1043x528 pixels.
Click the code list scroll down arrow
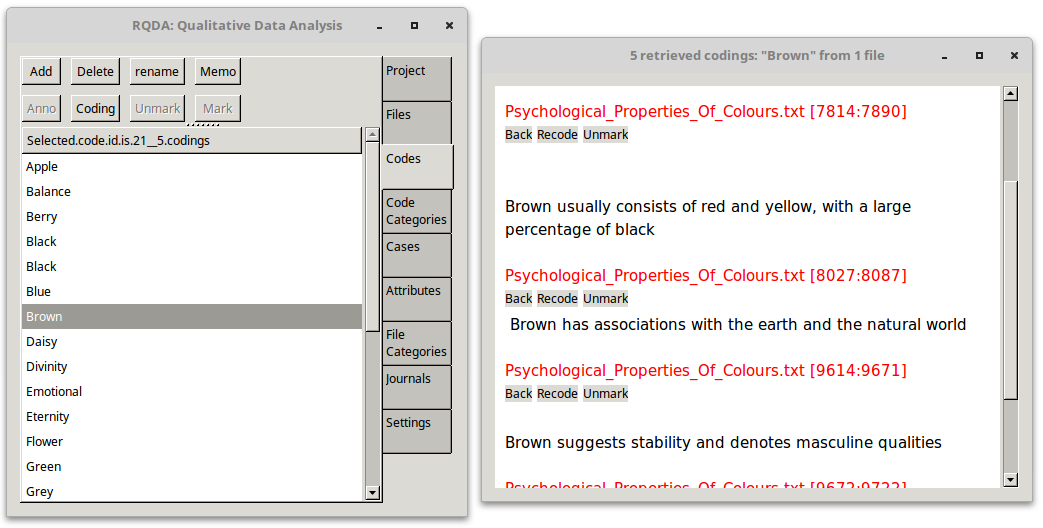(x=372, y=493)
